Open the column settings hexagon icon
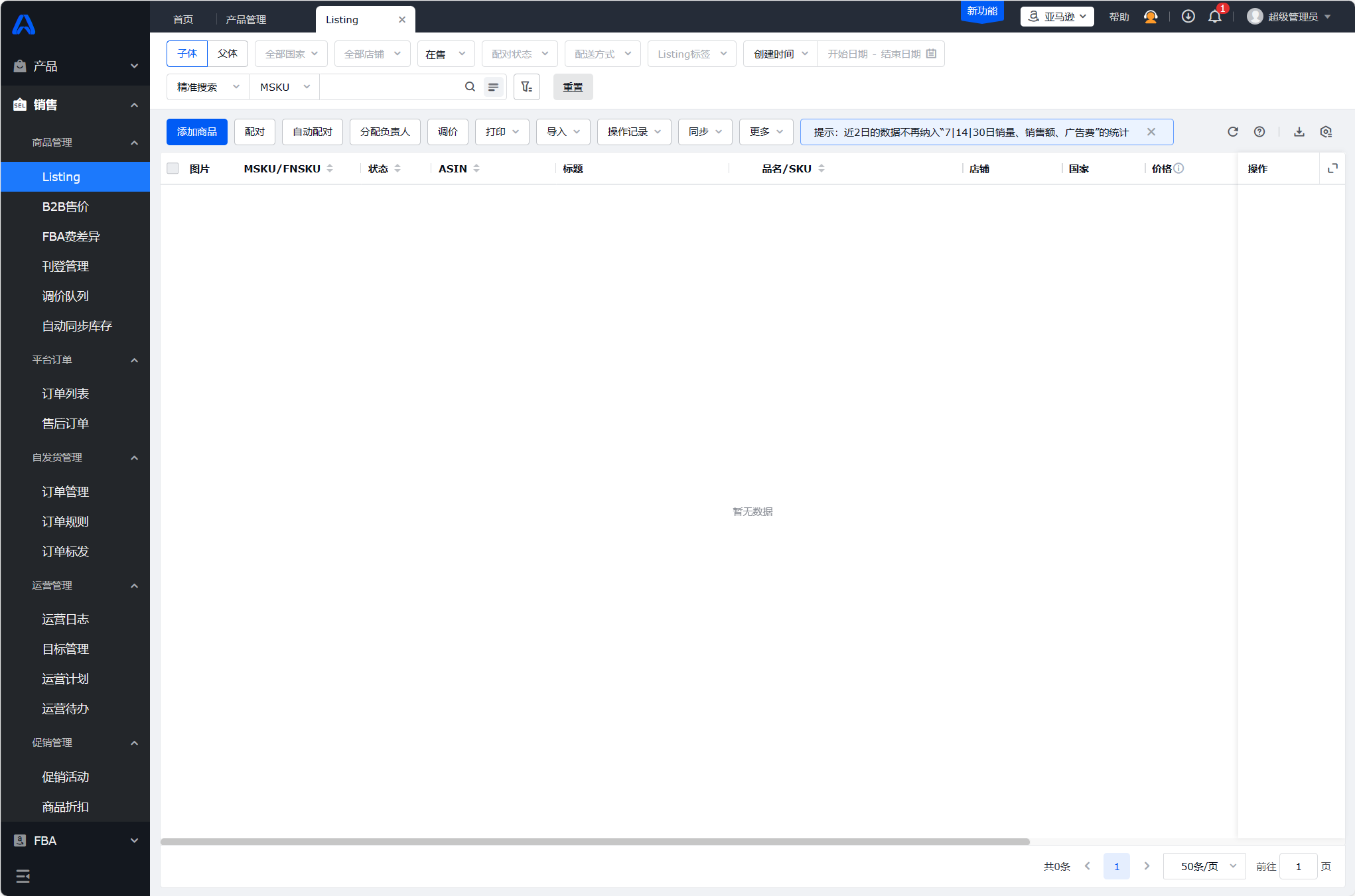The width and height of the screenshot is (1355, 896). tap(1325, 132)
